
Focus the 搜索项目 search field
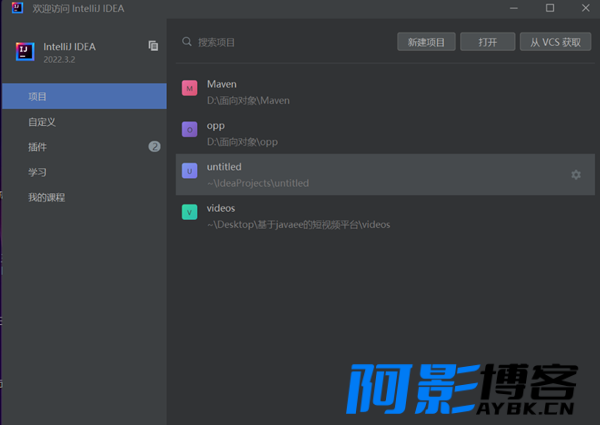tap(287, 42)
